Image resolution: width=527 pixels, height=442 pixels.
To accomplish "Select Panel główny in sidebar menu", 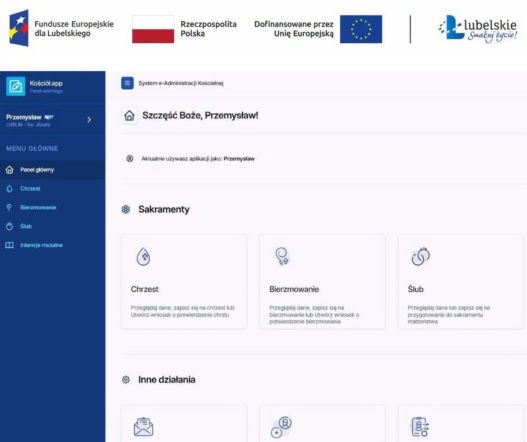I will coord(52,170).
